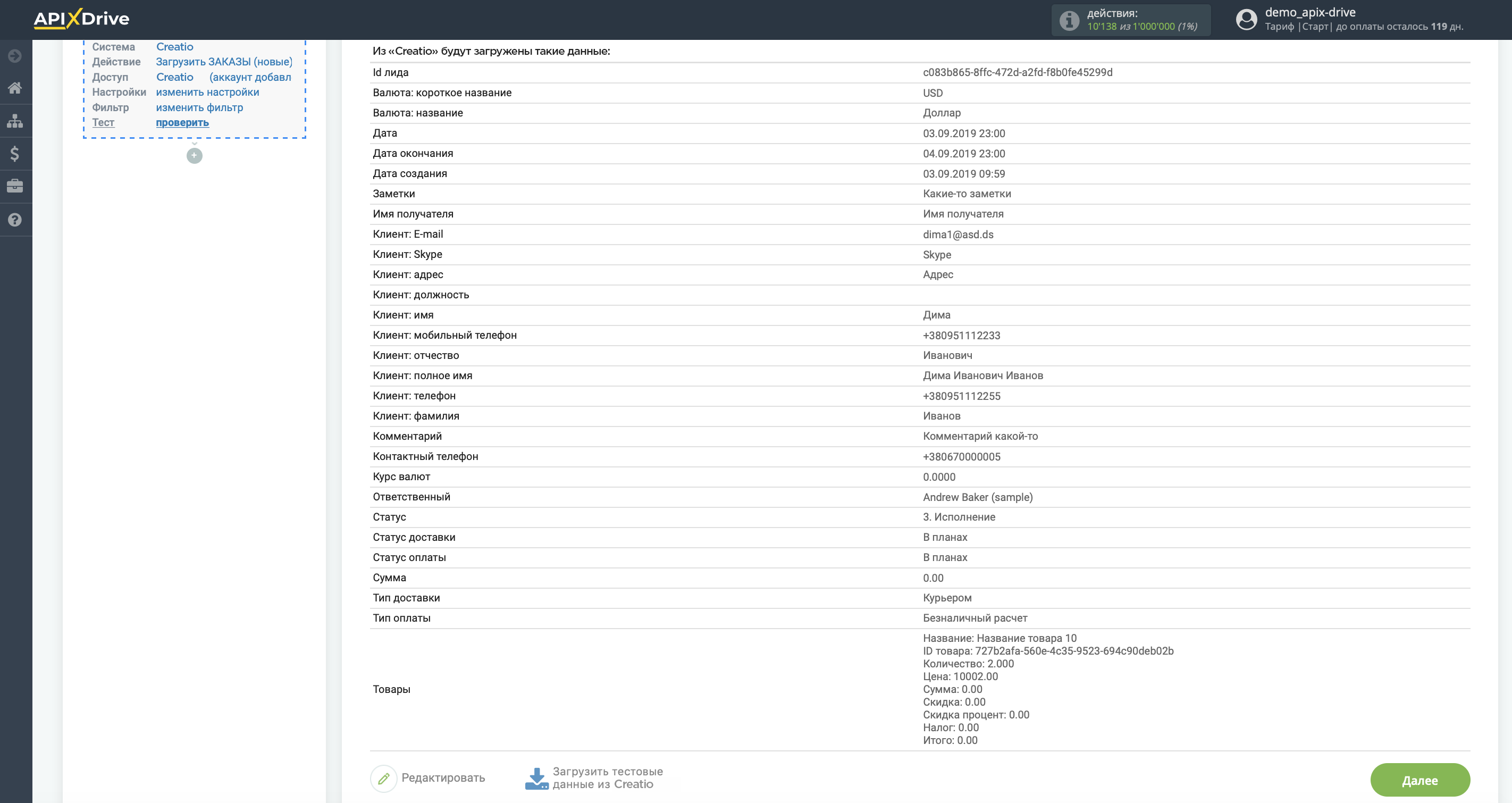Image resolution: width=1512 pixels, height=803 pixels.
Task: Select client phone +380951112255
Action: (961, 396)
